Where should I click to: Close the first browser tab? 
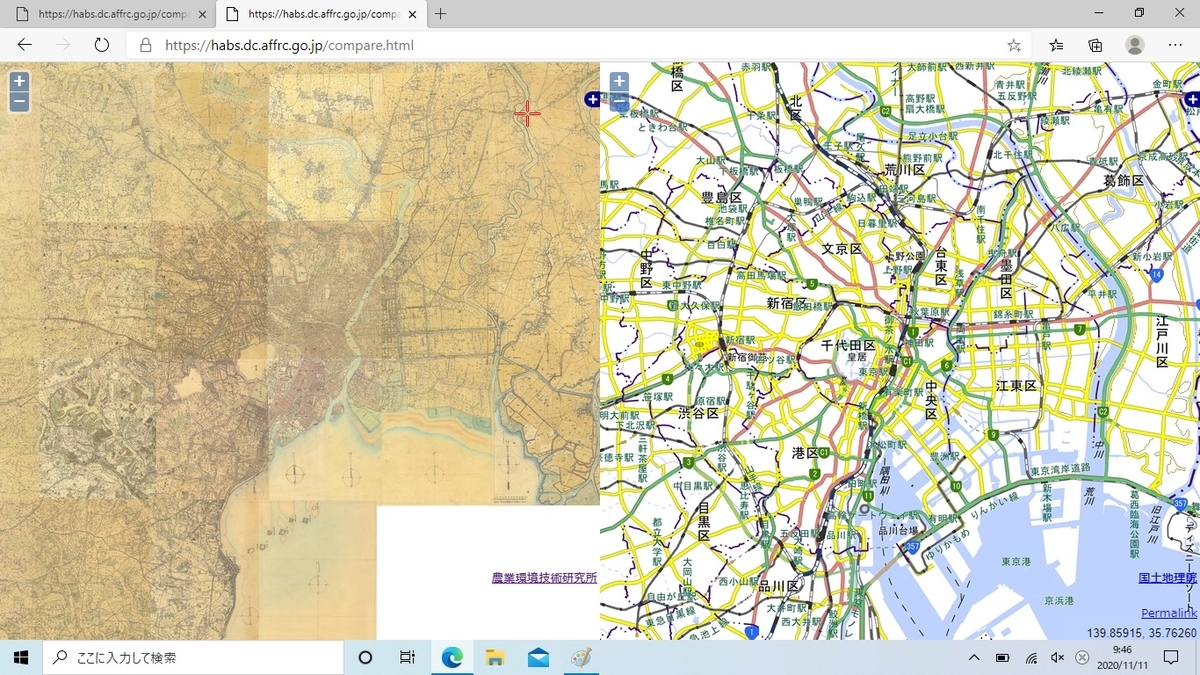[203, 15]
